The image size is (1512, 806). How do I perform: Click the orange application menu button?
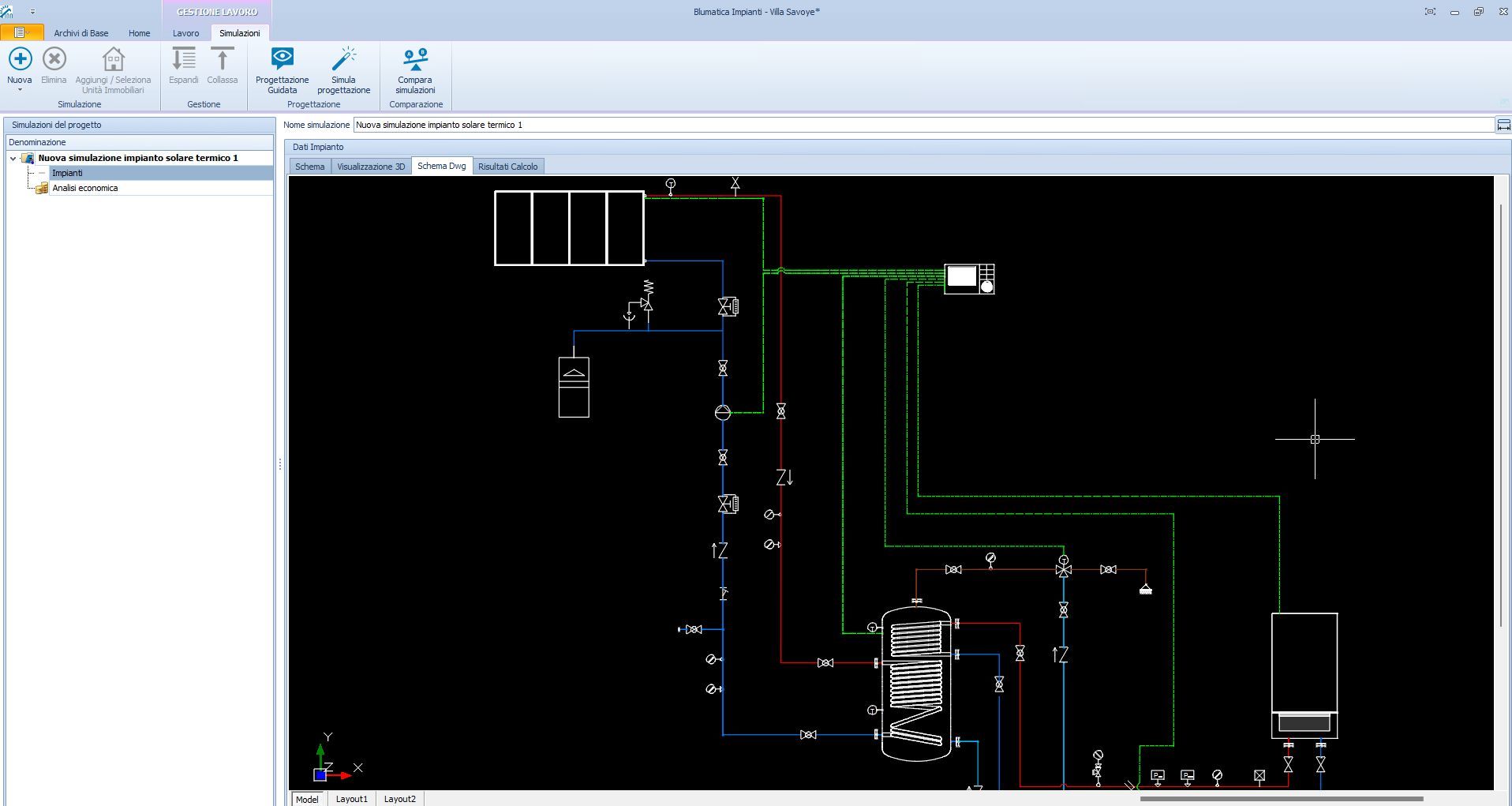click(21, 32)
